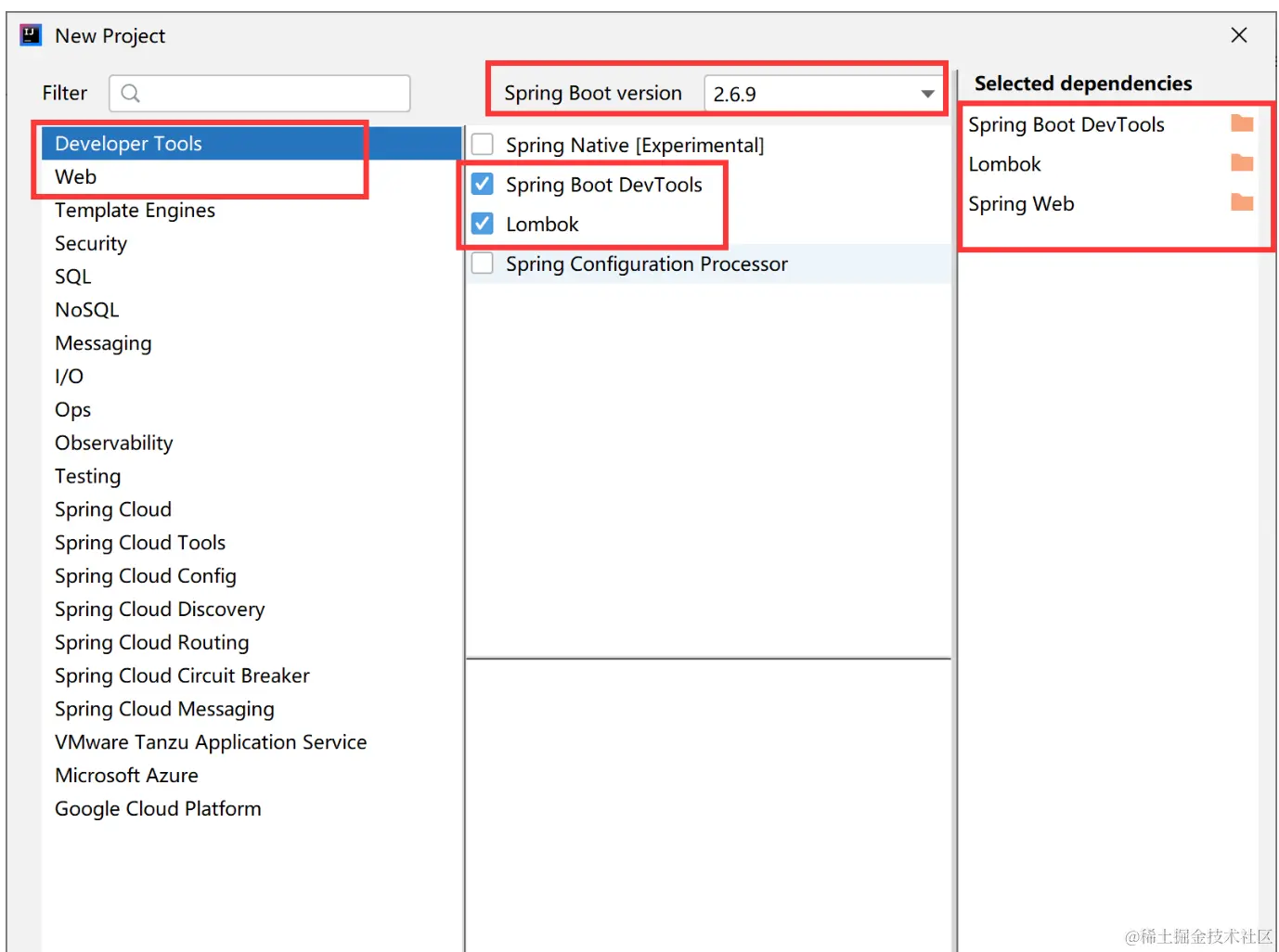The height and width of the screenshot is (952, 1279).
Task: Select the Observability category
Action: click(x=252, y=444)
